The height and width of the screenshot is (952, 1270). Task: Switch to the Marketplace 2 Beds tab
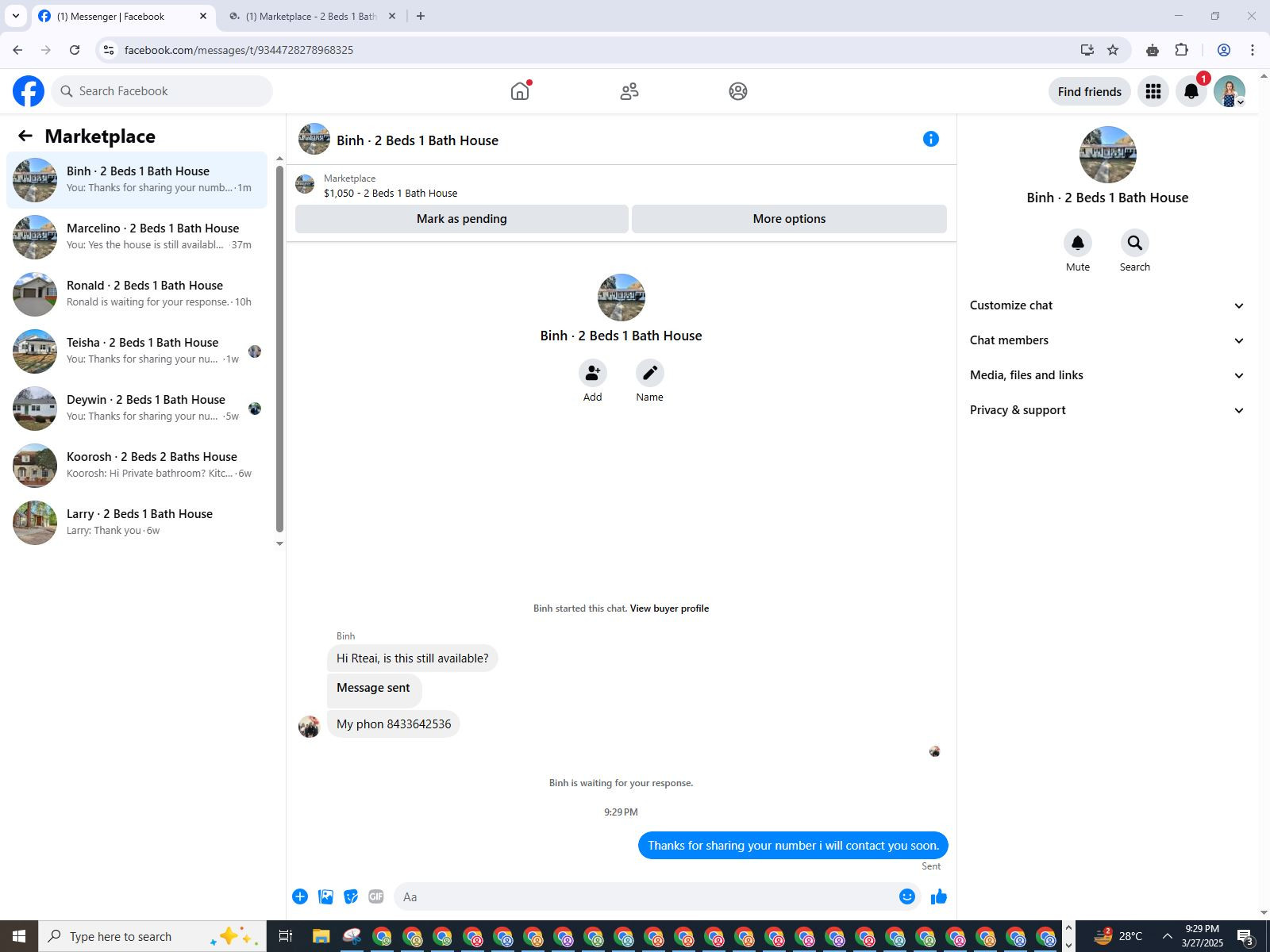pyautogui.click(x=312, y=16)
